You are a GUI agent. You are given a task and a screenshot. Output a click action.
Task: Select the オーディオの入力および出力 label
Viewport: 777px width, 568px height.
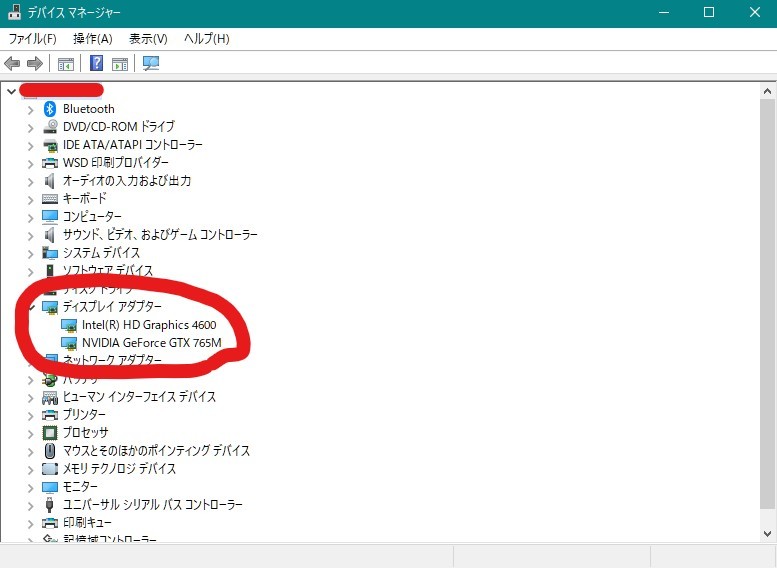pos(127,180)
